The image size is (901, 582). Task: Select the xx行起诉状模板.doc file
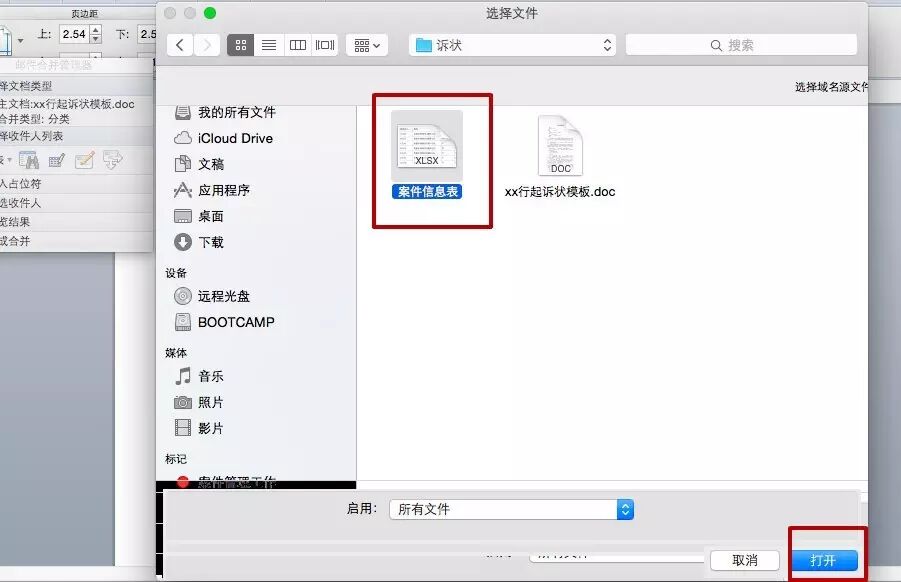click(x=560, y=148)
